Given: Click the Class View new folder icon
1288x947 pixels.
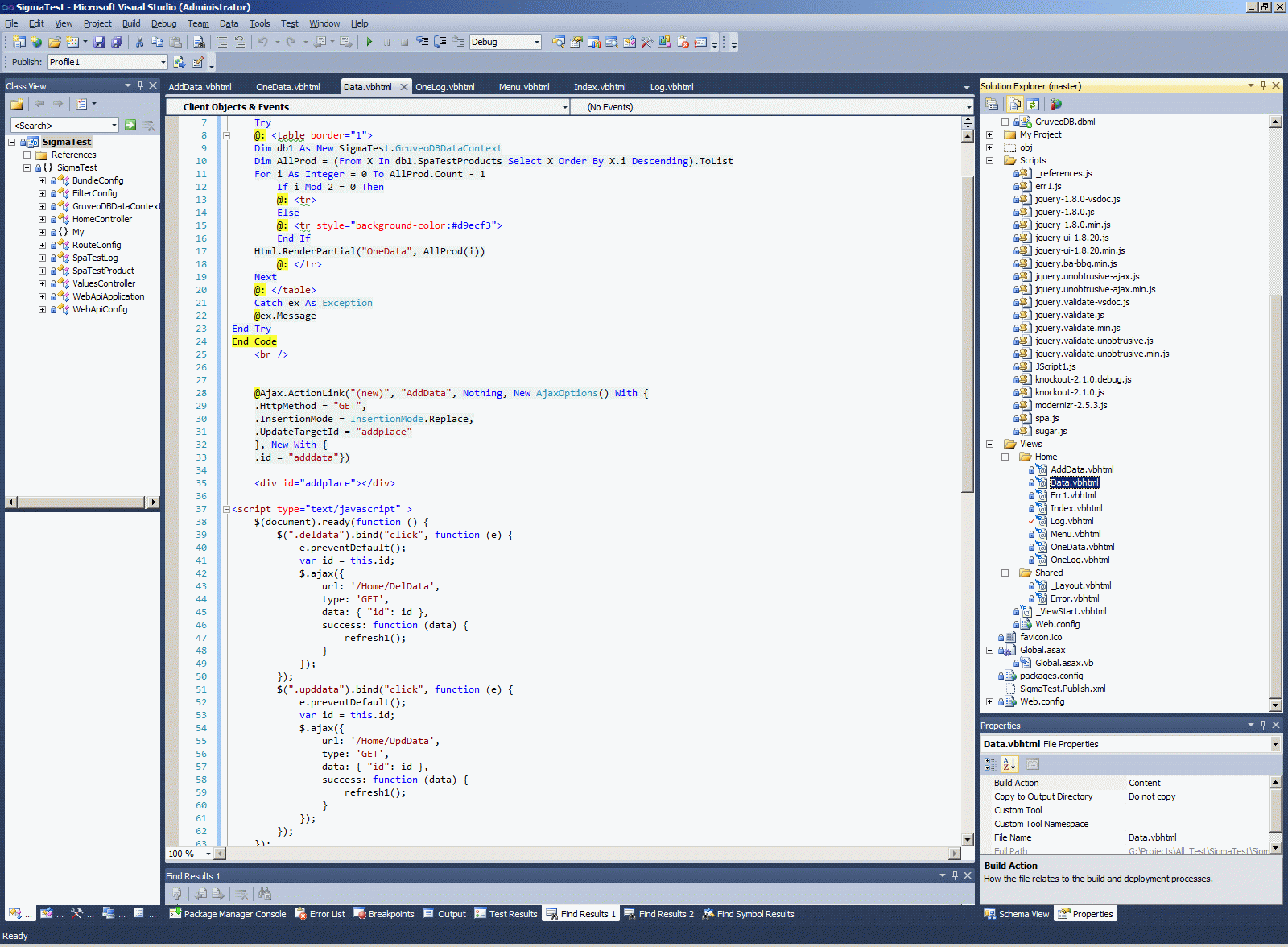Looking at the screenshot, I should tap(17, 104).
